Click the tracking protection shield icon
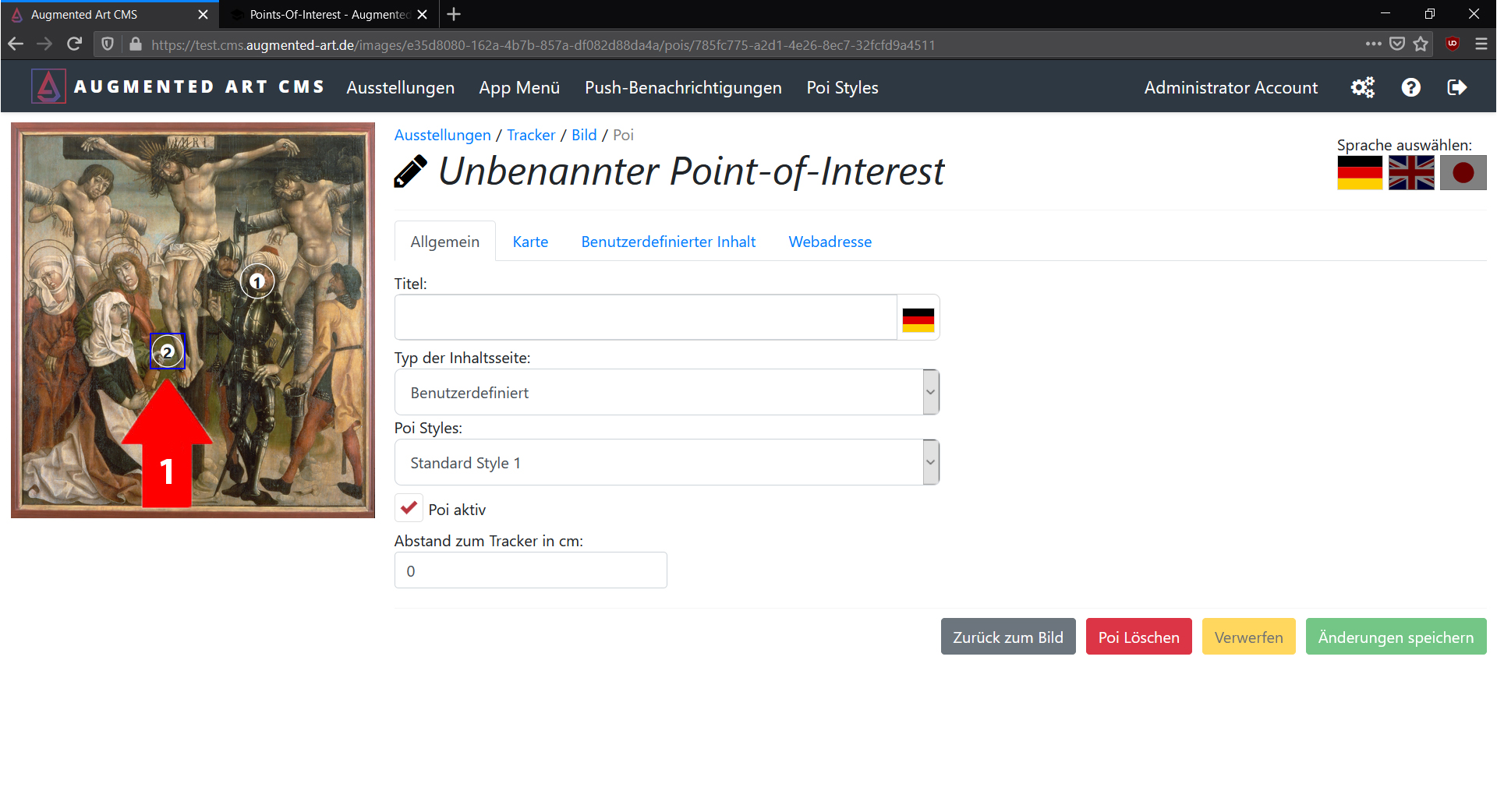 pyautogui.click(x=108, y=44)
